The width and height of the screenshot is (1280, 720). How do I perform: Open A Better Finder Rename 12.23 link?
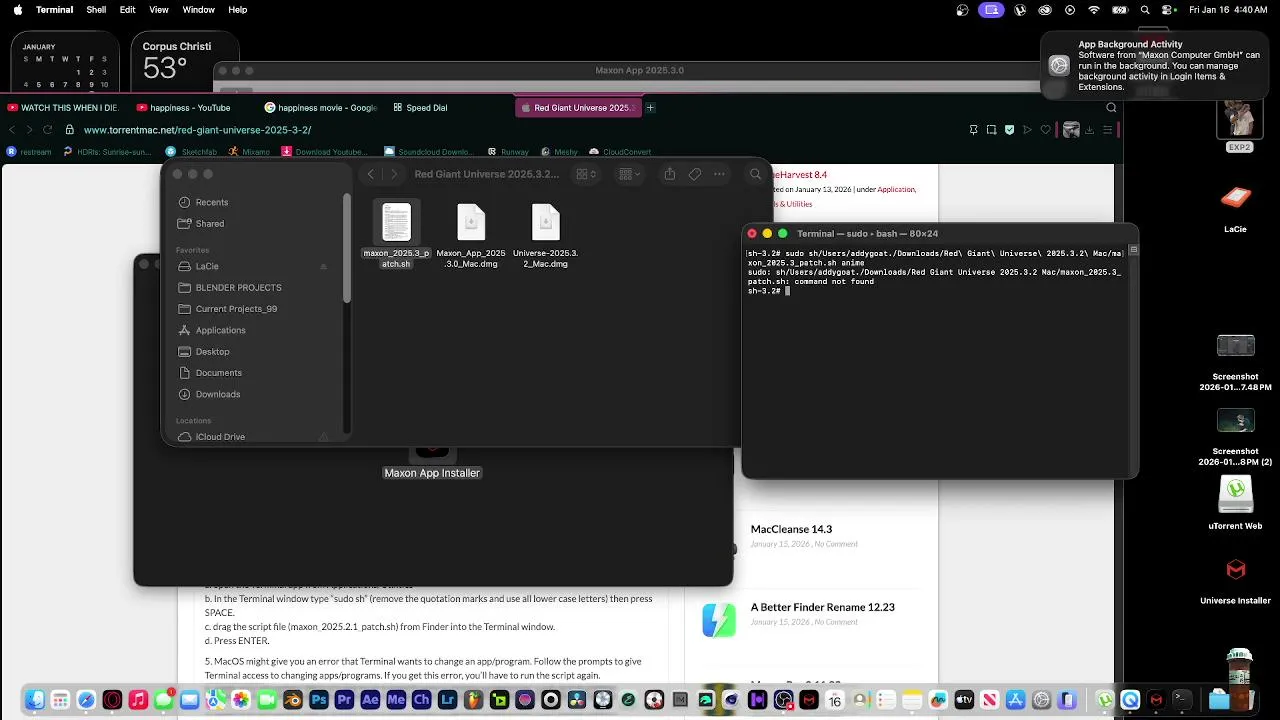pyautogui.click(x=822, y=607)
